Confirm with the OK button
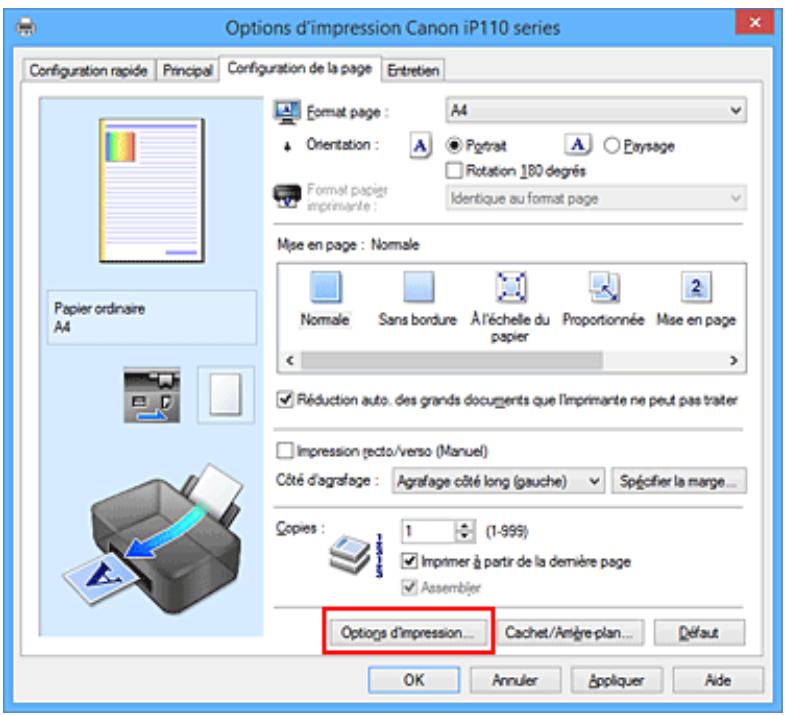Viewport: 785px width, 715px height. [414, 680]
